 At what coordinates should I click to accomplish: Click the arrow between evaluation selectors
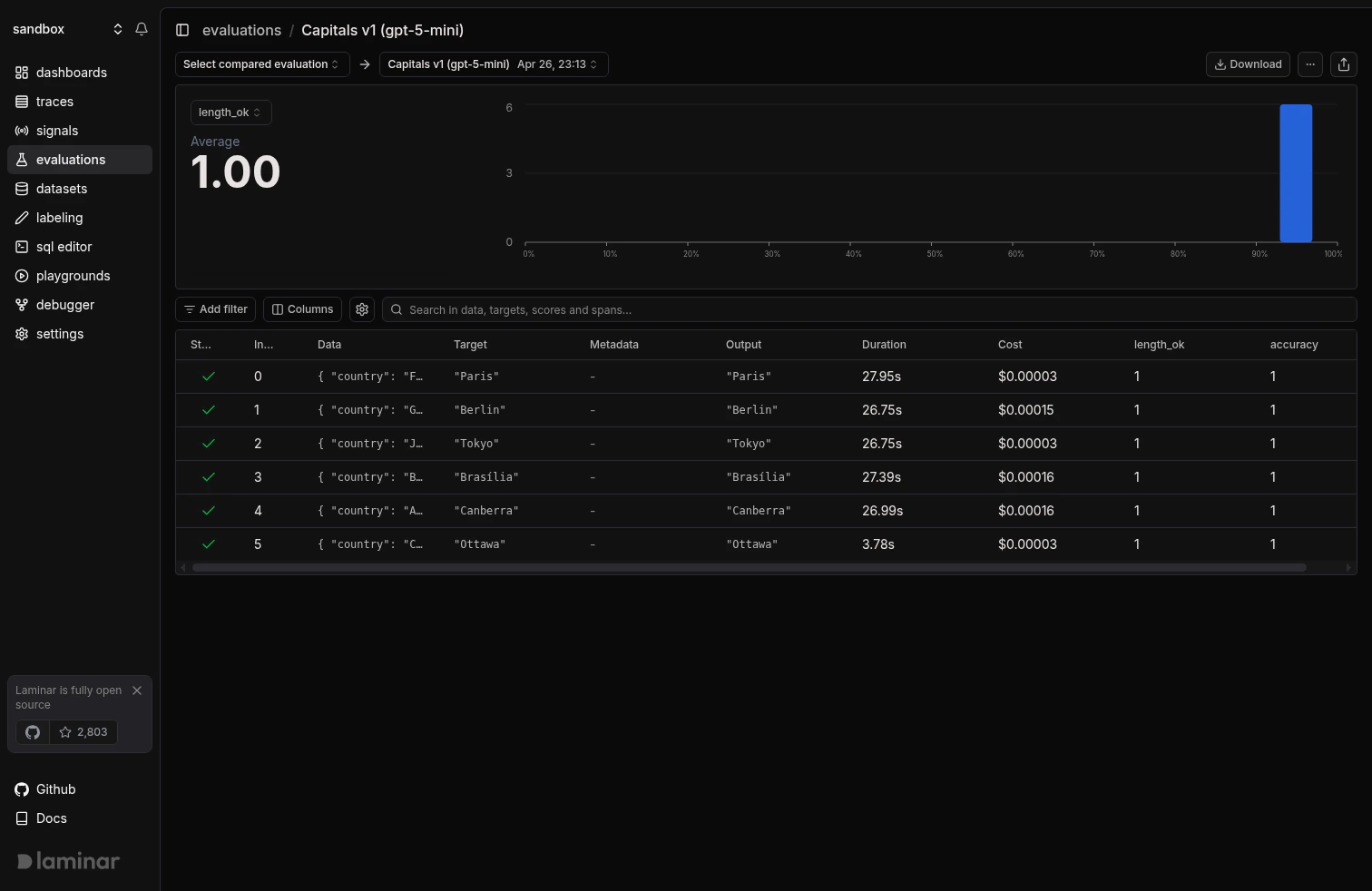click(365, 64)
